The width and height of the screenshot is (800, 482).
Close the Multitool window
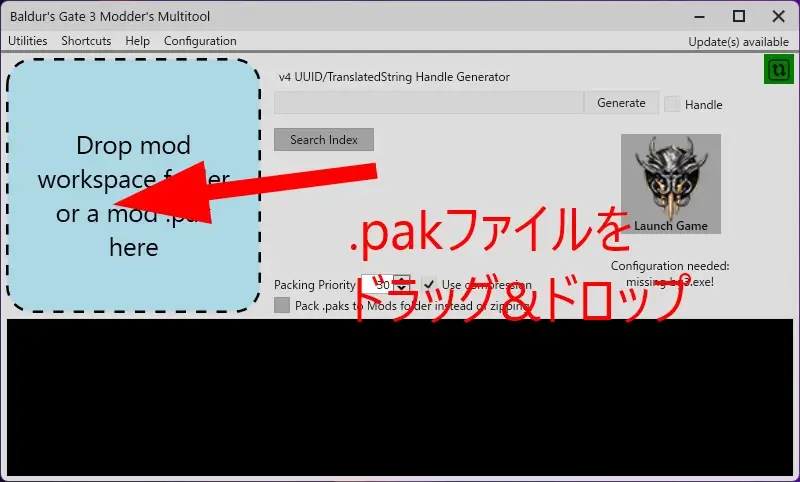778,16
